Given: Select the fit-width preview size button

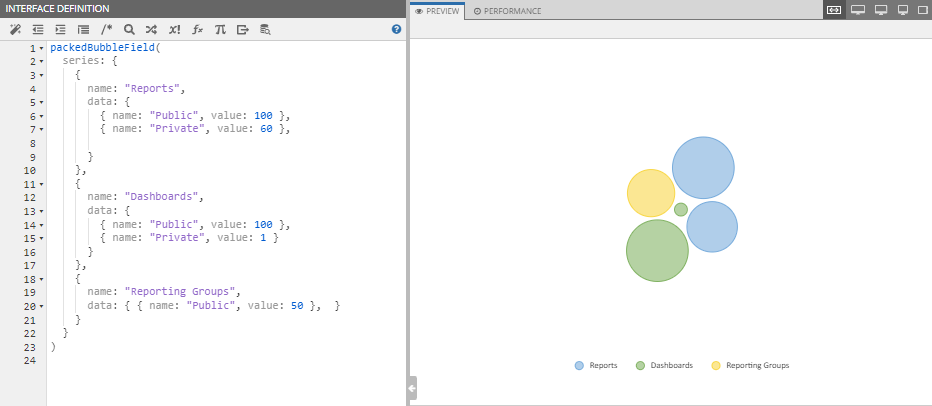Looking at the screenshot, I should 834,10.
